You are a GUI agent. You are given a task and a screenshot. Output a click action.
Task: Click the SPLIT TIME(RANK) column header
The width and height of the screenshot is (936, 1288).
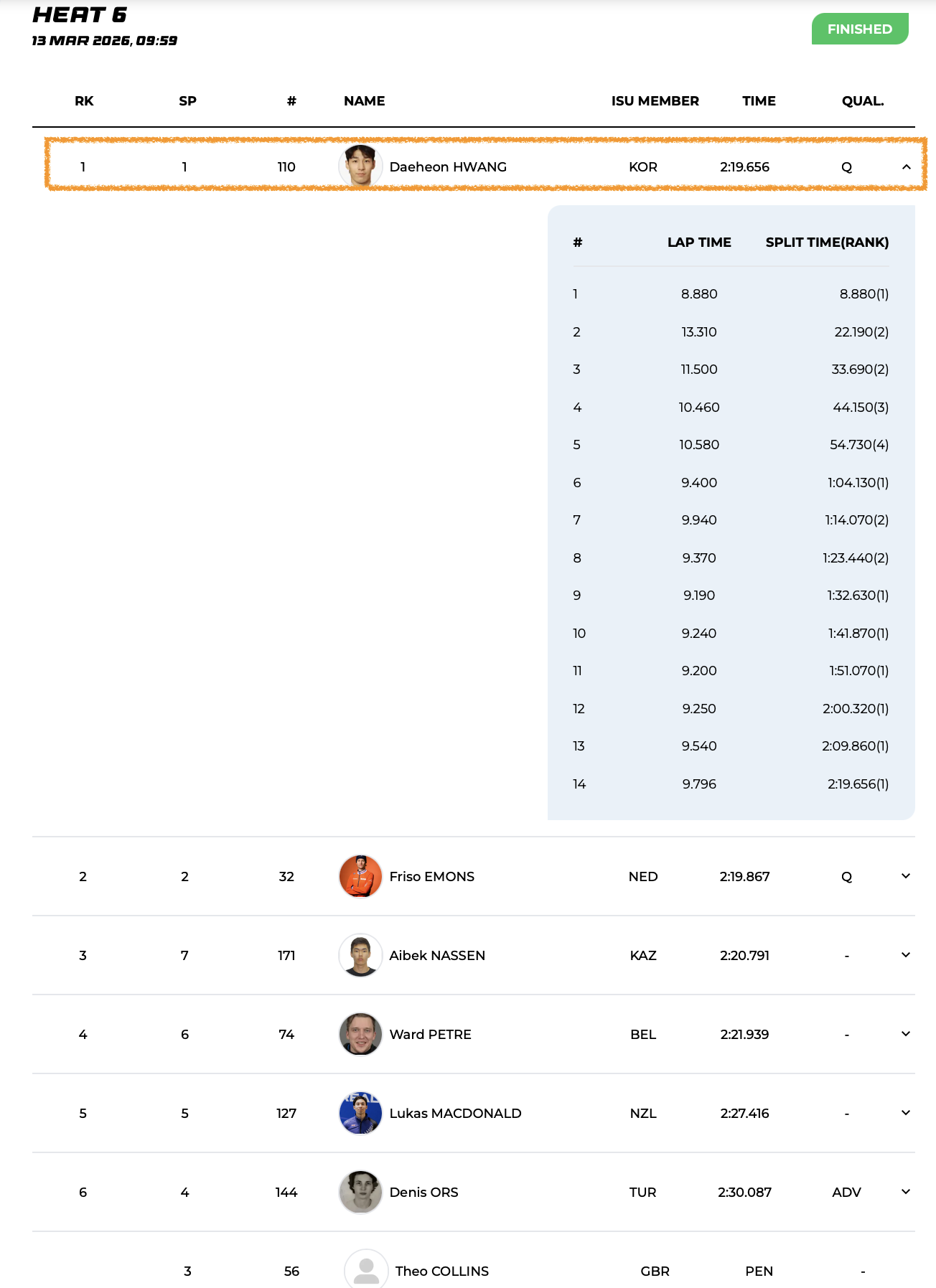pyautogui.click(x=827, y=243)
